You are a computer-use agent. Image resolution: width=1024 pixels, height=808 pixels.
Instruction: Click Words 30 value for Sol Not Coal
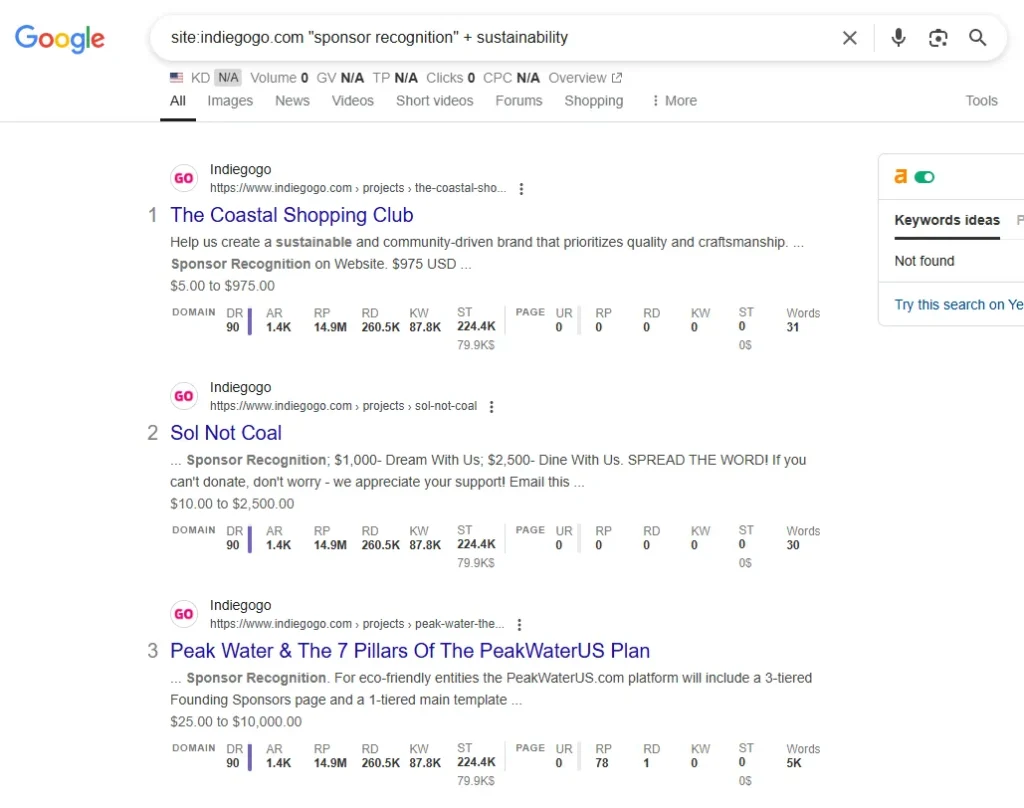point(792,545)
